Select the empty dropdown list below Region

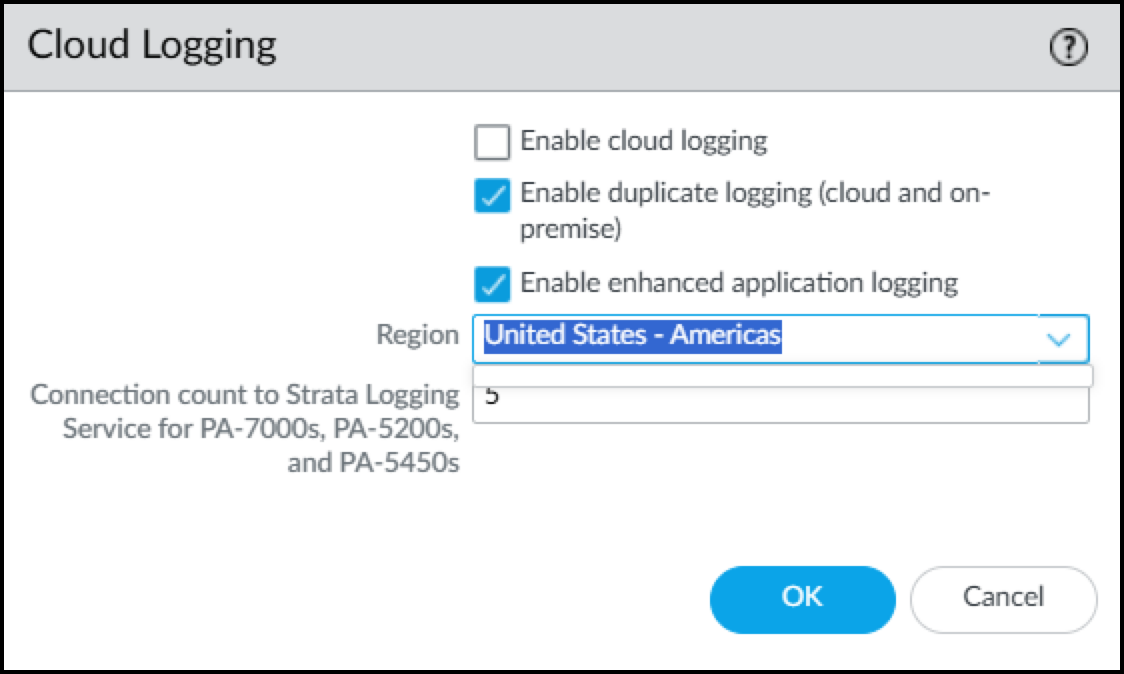tap(782, 376)
